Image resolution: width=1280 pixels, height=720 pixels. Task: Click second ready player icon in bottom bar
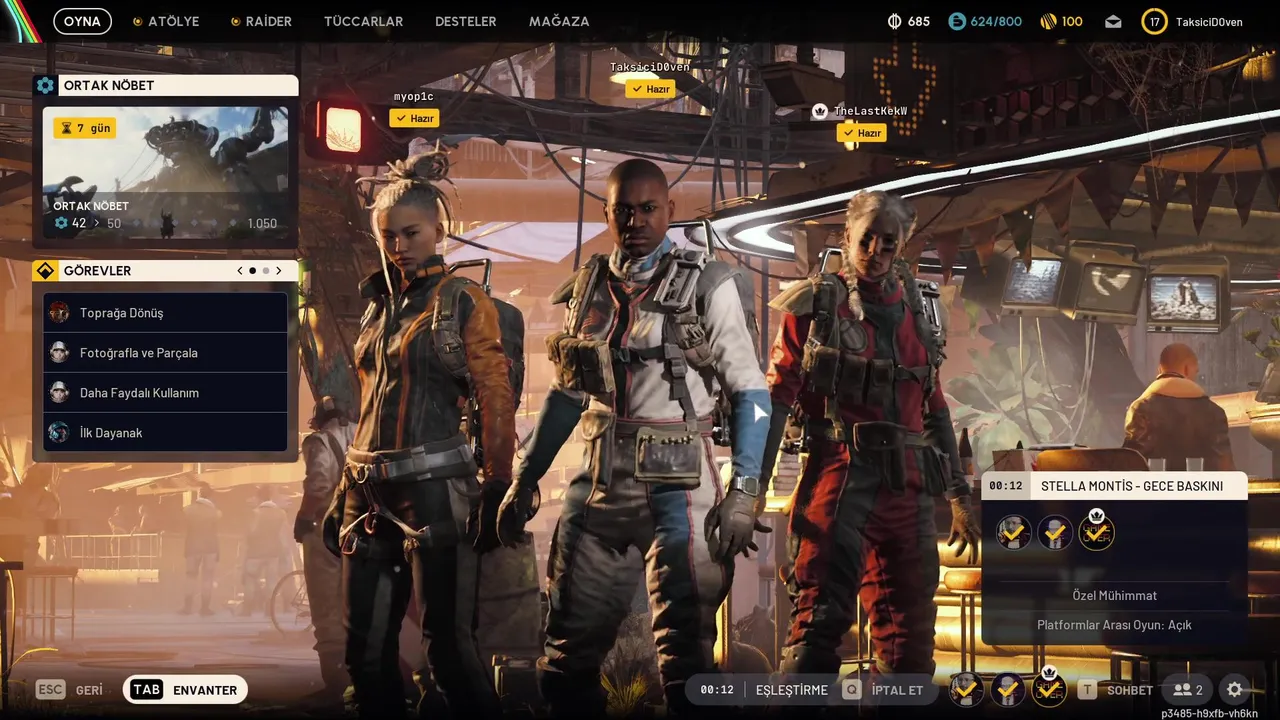point(1007,689)
